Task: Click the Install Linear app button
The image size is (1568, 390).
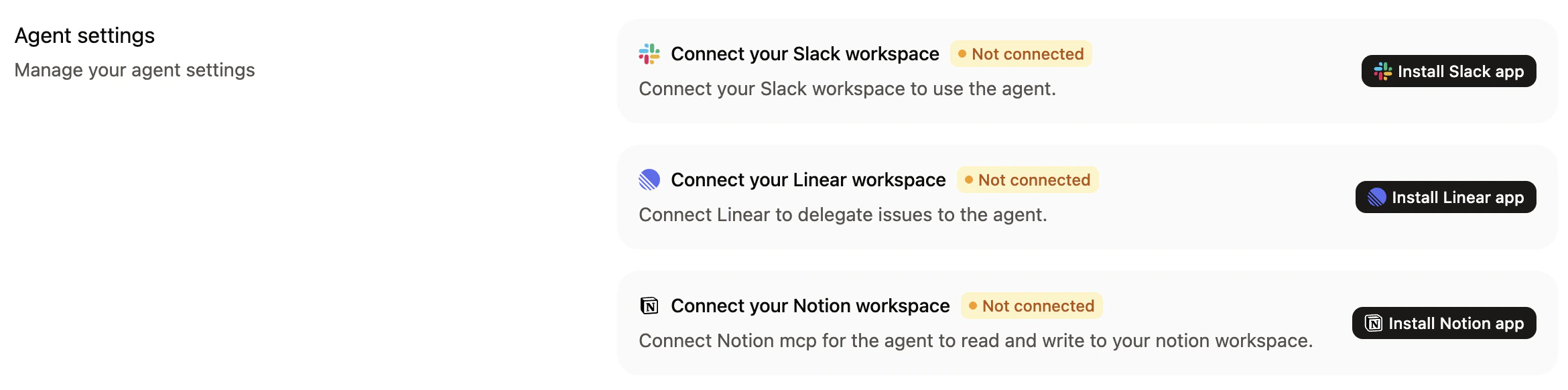Action: point(1445,197)
